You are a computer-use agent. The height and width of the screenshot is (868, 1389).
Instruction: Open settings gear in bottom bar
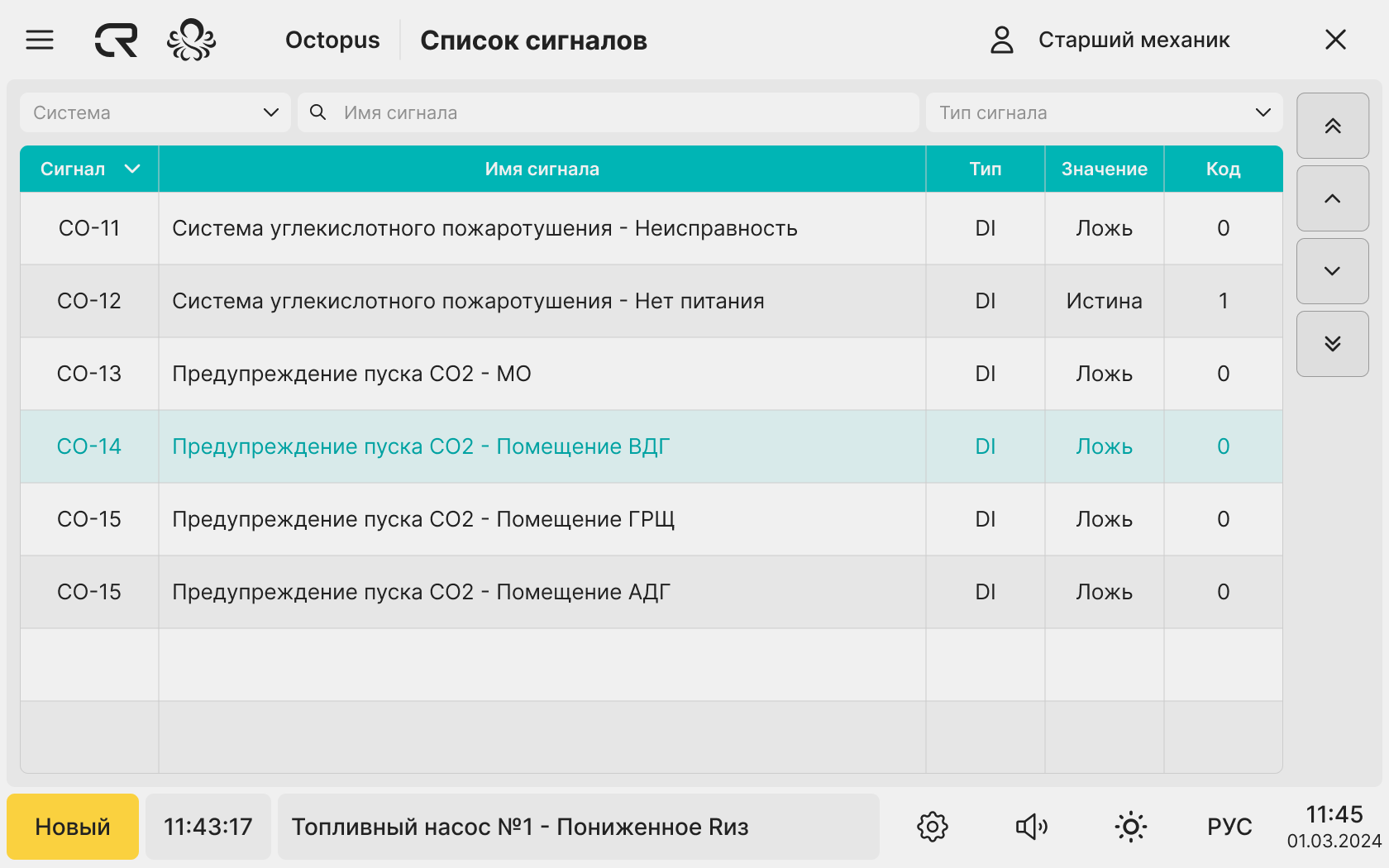(x=932, y=827)
